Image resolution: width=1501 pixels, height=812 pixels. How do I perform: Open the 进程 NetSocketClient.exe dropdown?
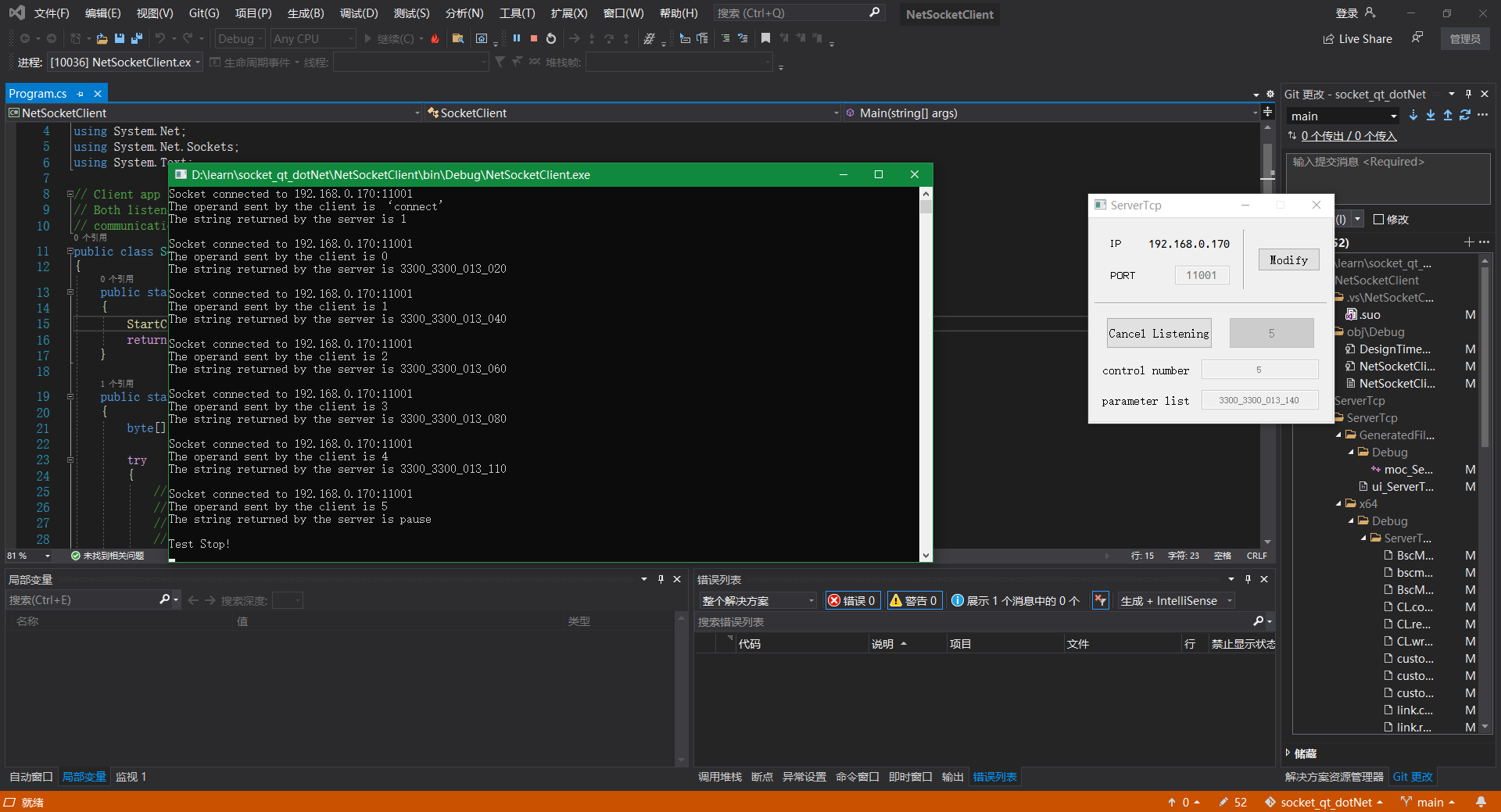[125, 62]
